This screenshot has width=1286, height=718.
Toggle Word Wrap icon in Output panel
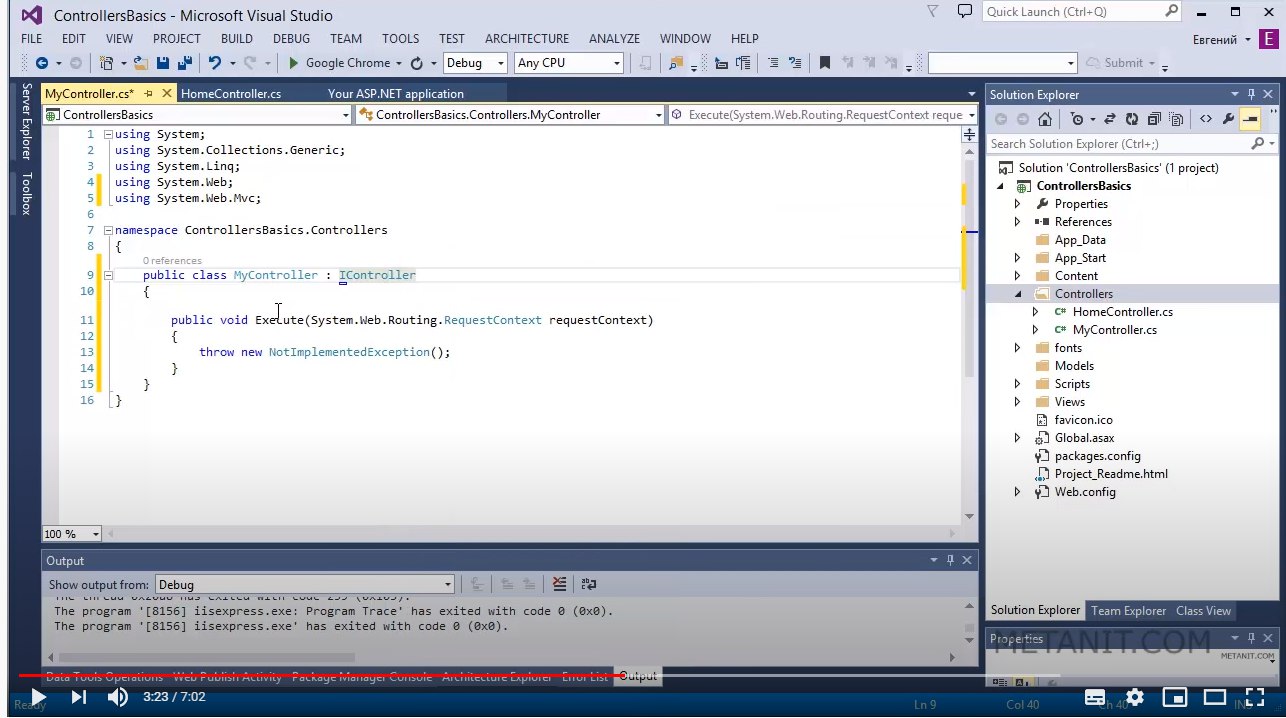pos(589,584)
